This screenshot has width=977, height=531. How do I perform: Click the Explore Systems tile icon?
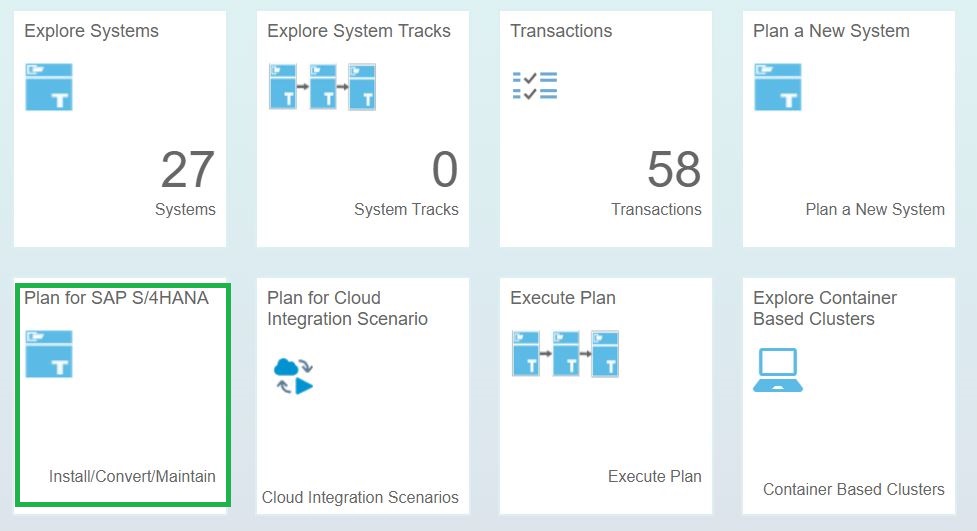49,87
